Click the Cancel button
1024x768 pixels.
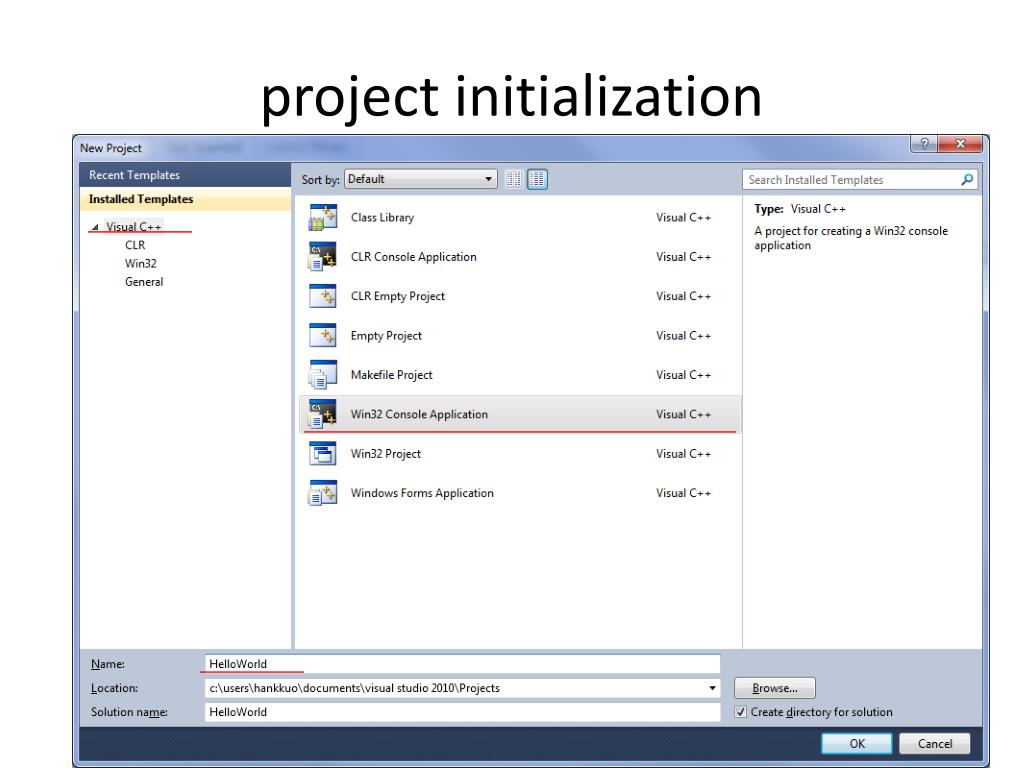click(x=935, y=743)
